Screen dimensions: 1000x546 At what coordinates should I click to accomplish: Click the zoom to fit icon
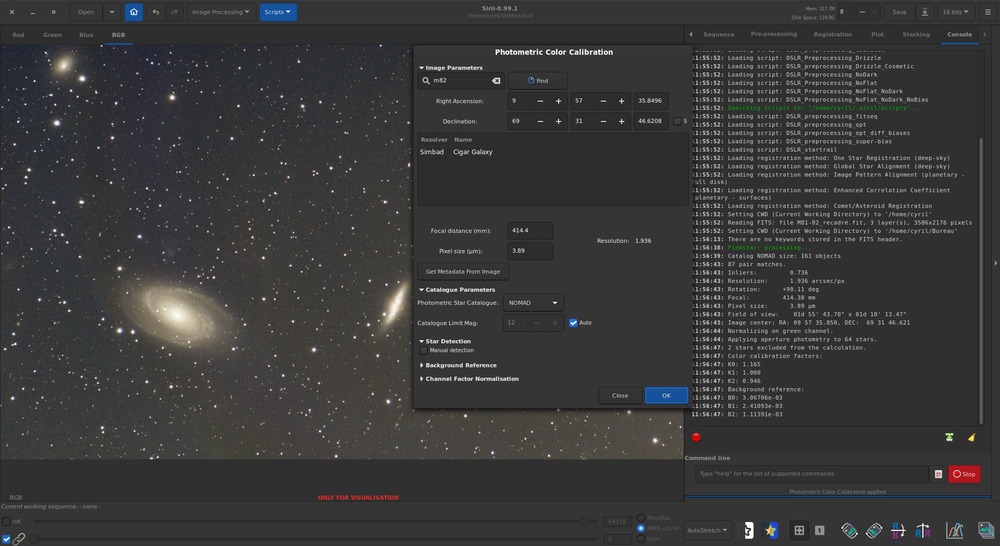click(799, 530)
